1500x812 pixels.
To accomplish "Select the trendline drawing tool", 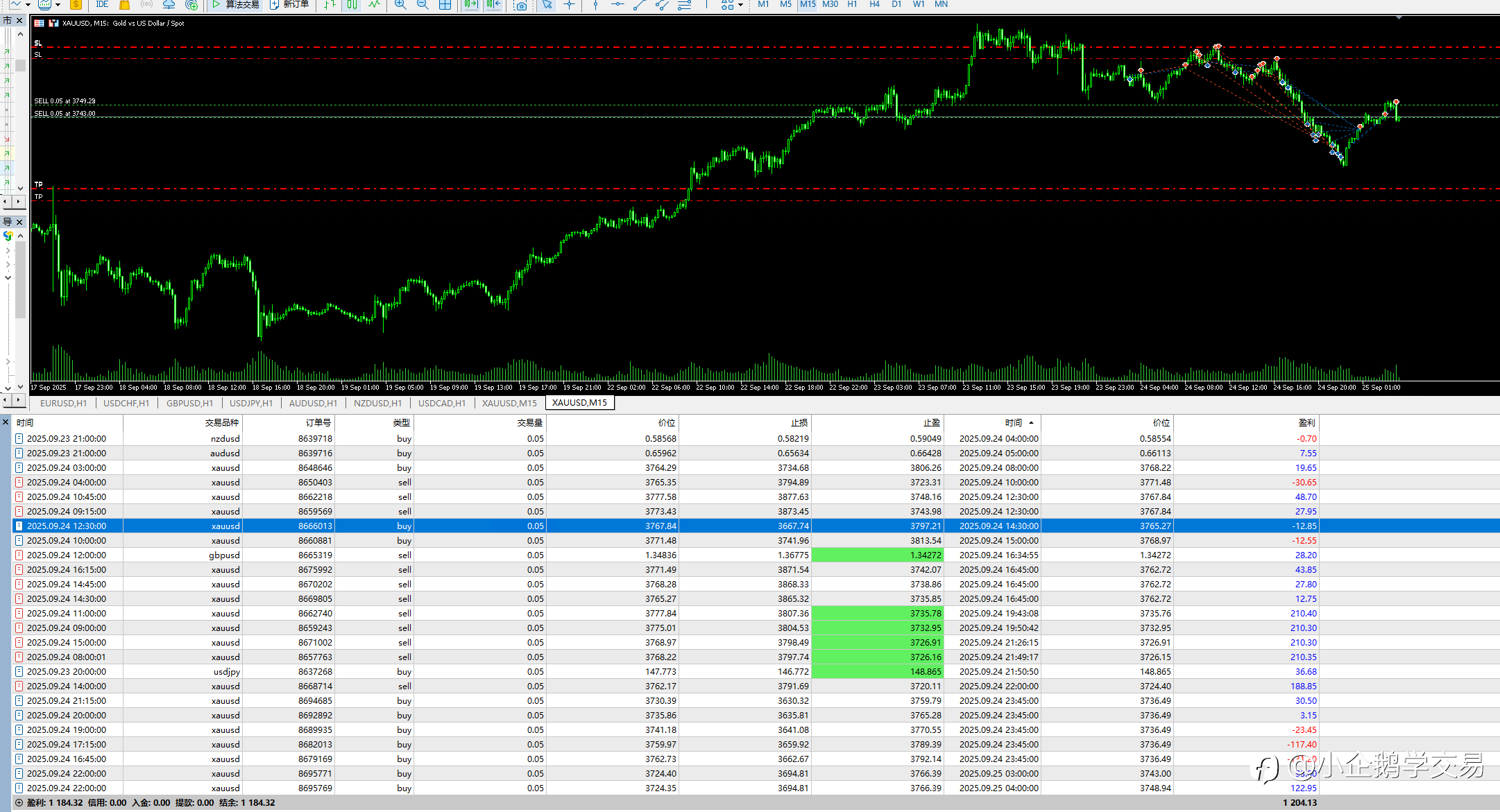I will point(640,4).
